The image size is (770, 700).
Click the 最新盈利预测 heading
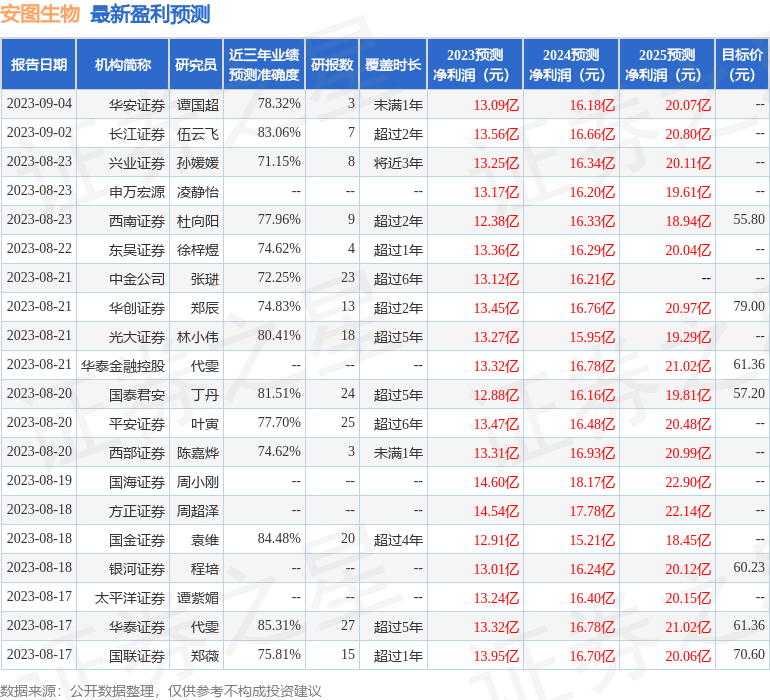pyautogui.click(x=150, y=14)
